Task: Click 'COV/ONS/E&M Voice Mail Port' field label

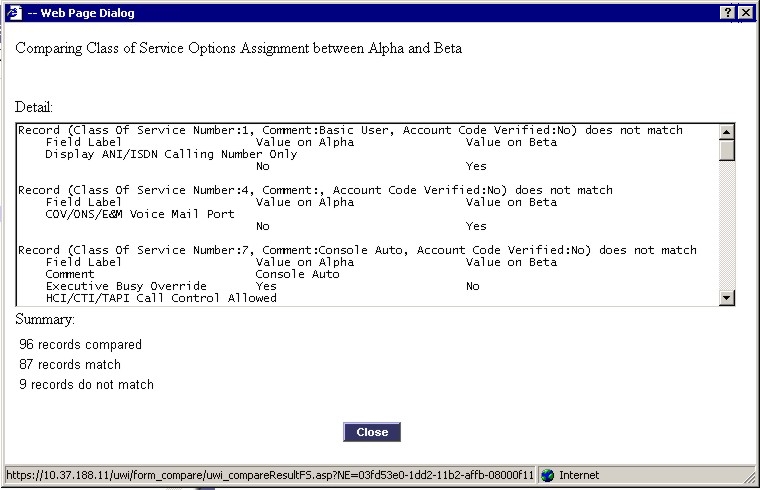Action: 140,214
